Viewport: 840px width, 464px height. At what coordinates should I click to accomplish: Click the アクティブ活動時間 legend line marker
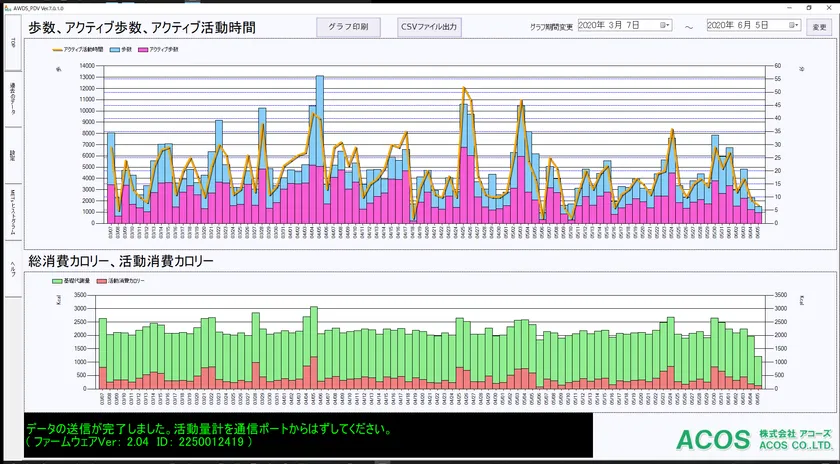point(56,48)
